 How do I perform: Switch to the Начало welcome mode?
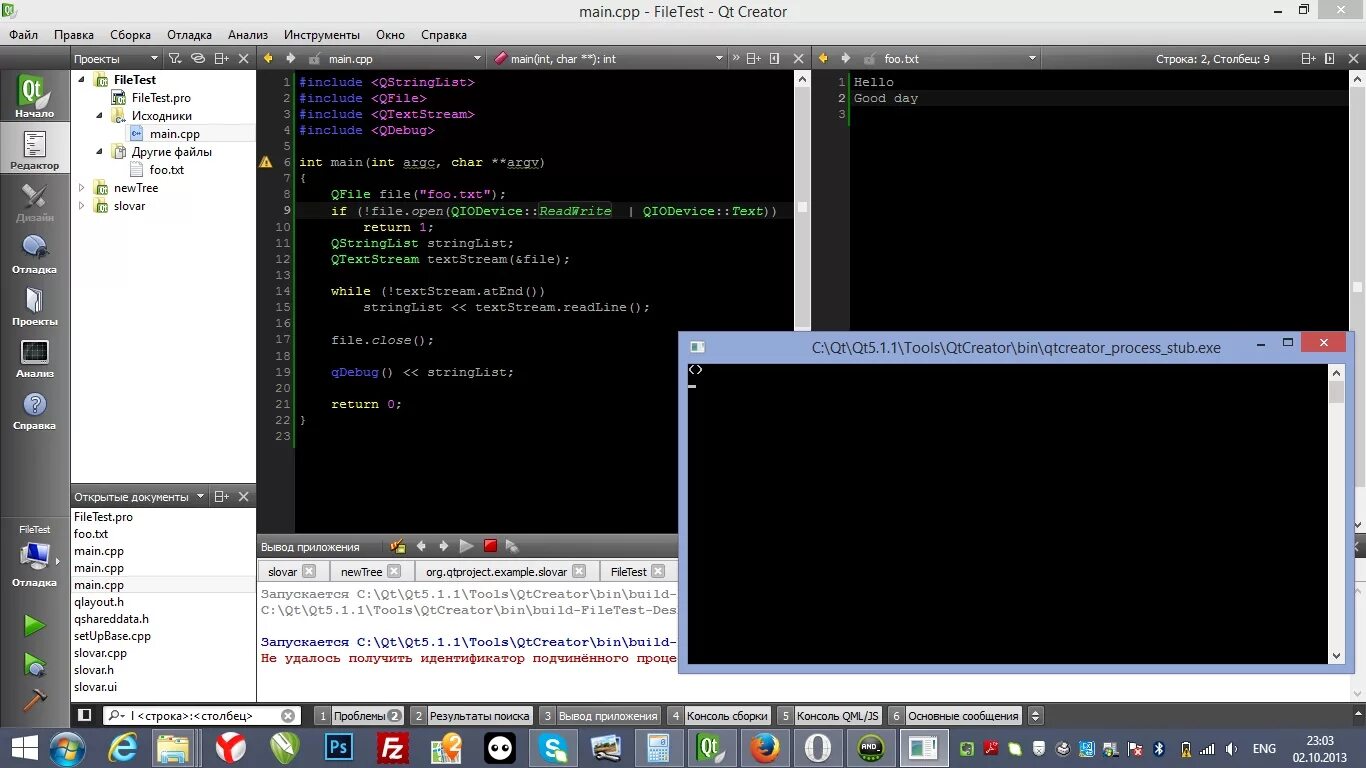coord(34,97)
